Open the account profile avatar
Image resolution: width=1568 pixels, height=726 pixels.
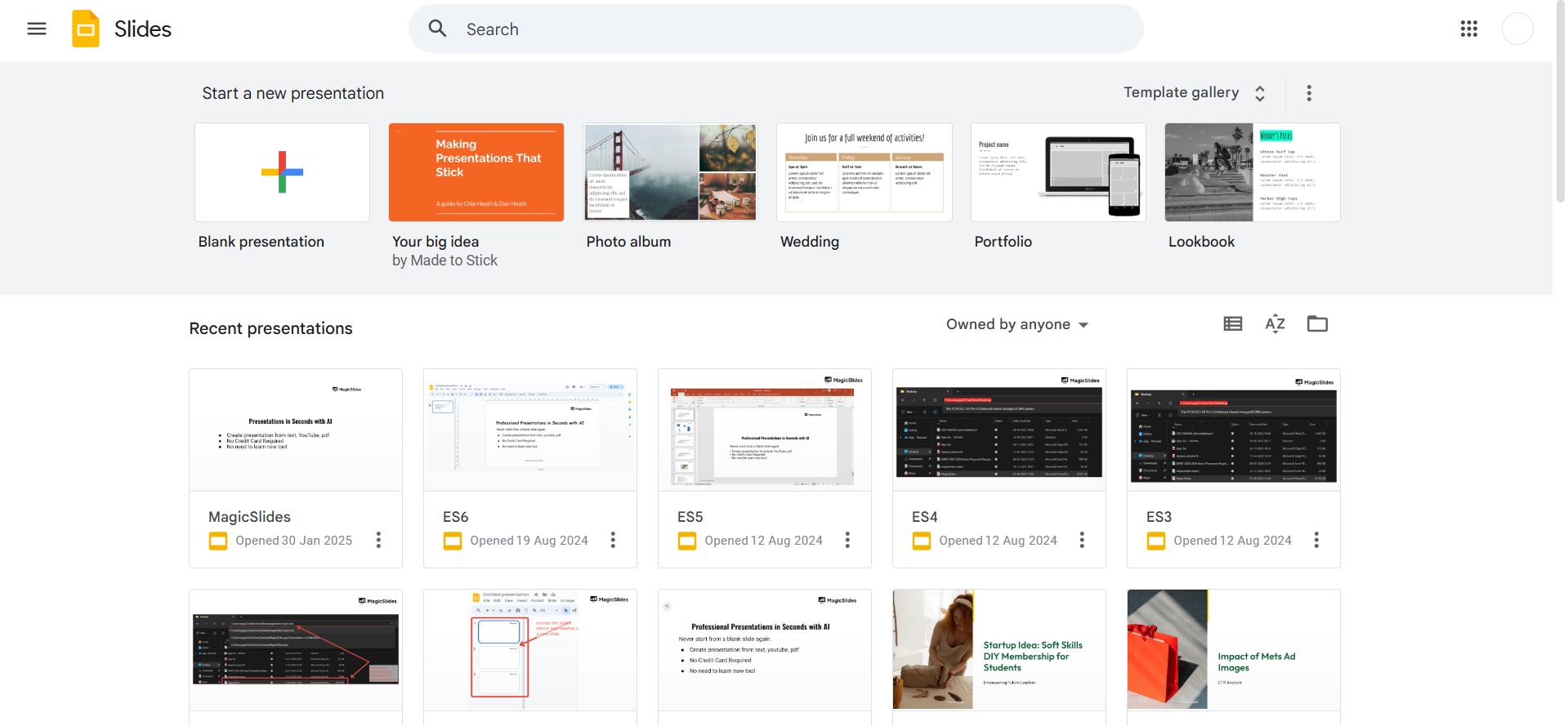(1517, 29)
